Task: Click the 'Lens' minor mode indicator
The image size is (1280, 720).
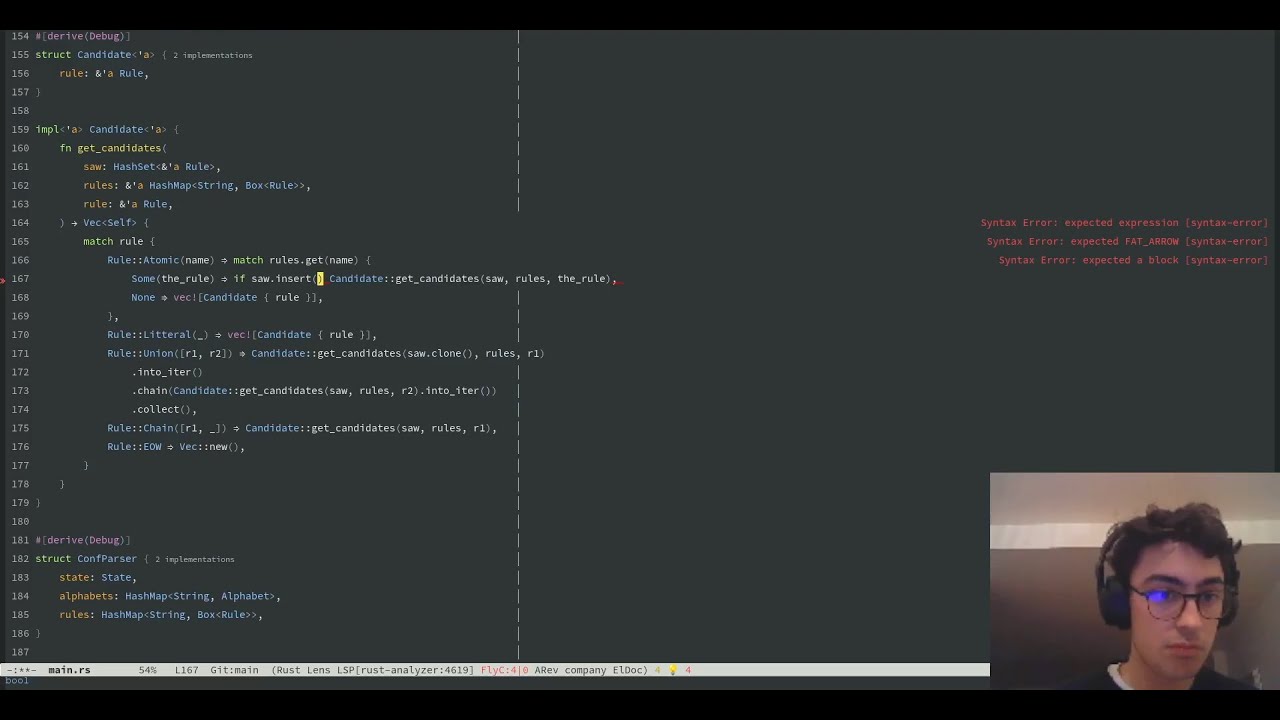Action: [x=317, y=670]
